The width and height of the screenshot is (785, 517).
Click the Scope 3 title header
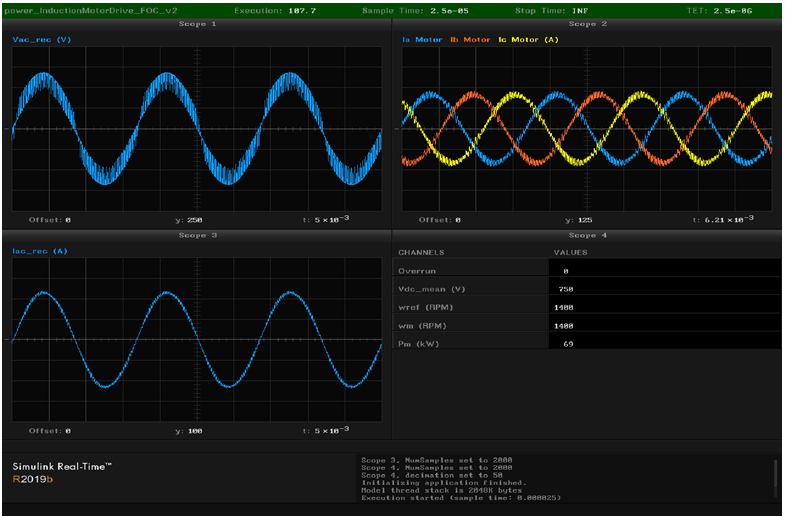click(196, 234)
